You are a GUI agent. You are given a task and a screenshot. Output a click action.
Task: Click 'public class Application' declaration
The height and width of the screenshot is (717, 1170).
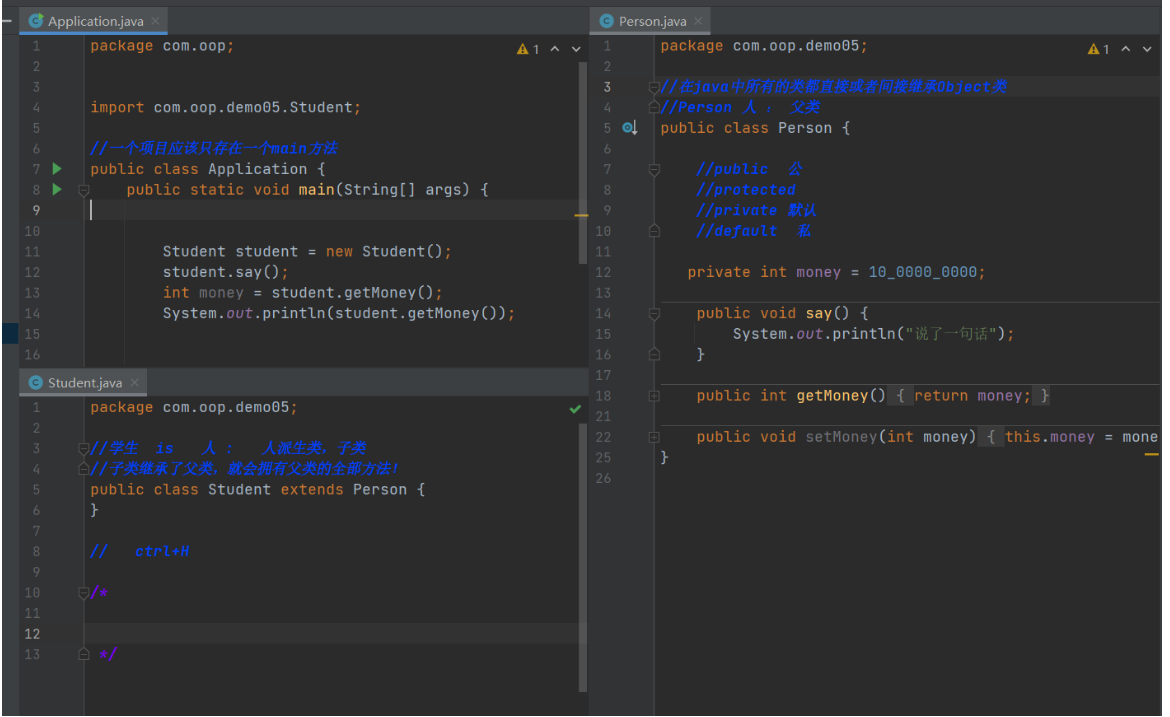point(198,169)
